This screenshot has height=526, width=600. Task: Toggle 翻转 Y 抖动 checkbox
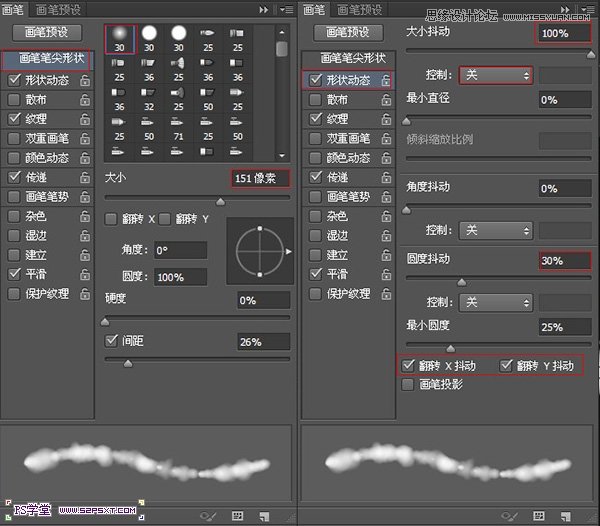[x=506, y=365]
